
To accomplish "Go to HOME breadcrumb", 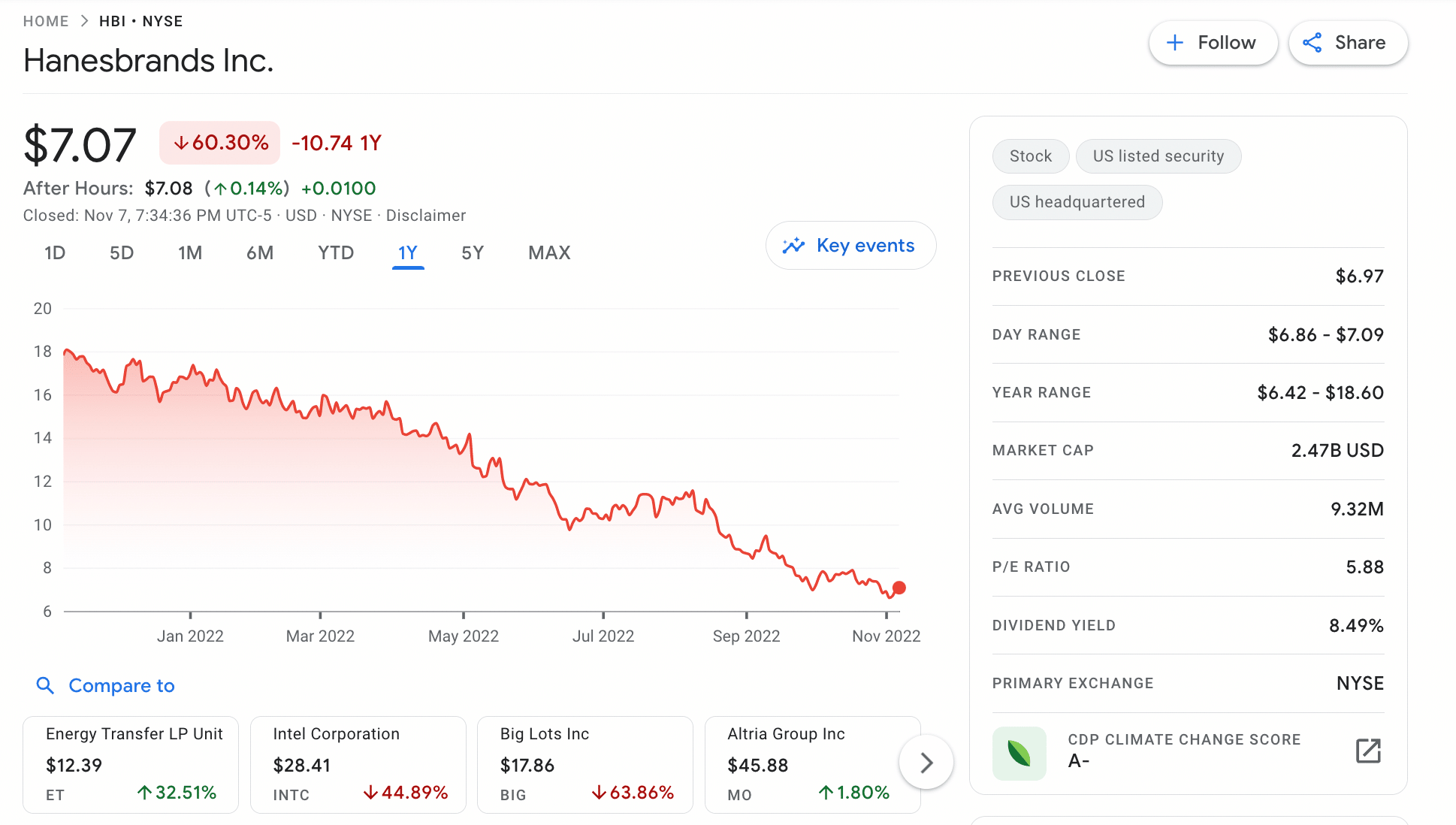I will [x=46, y=21].
